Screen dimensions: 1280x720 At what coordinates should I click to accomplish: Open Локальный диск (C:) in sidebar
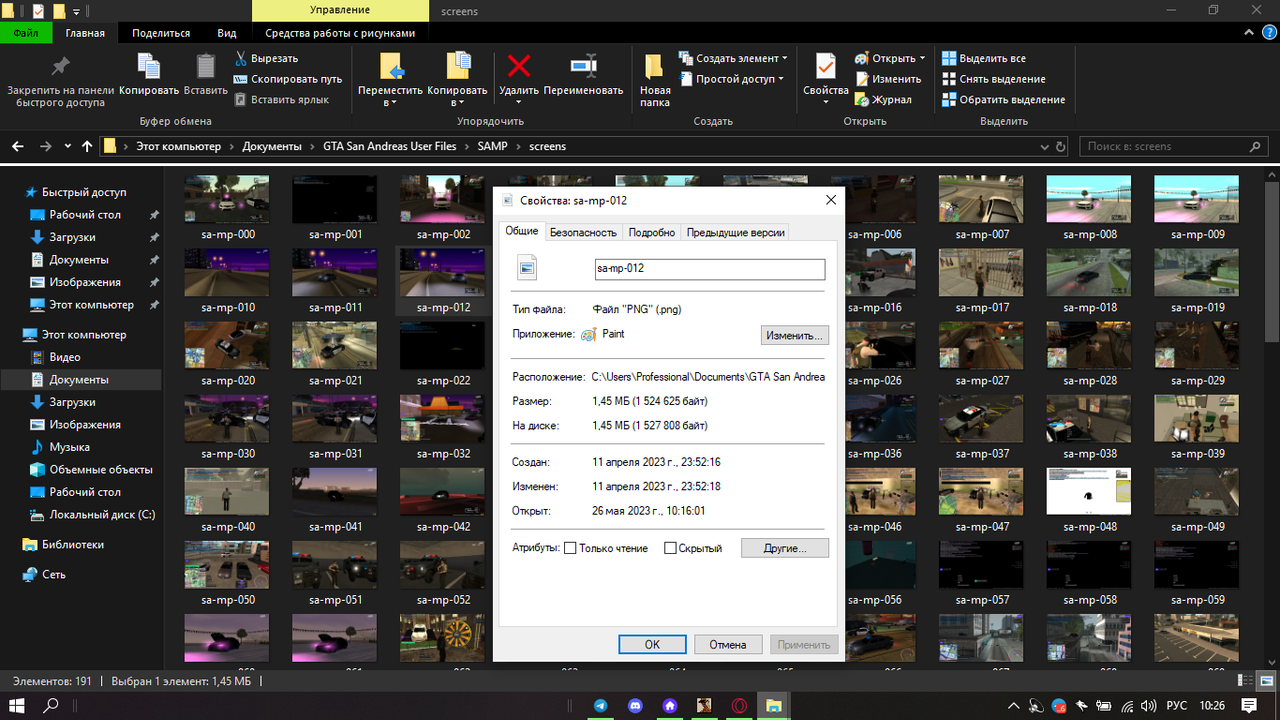point(102,515)
